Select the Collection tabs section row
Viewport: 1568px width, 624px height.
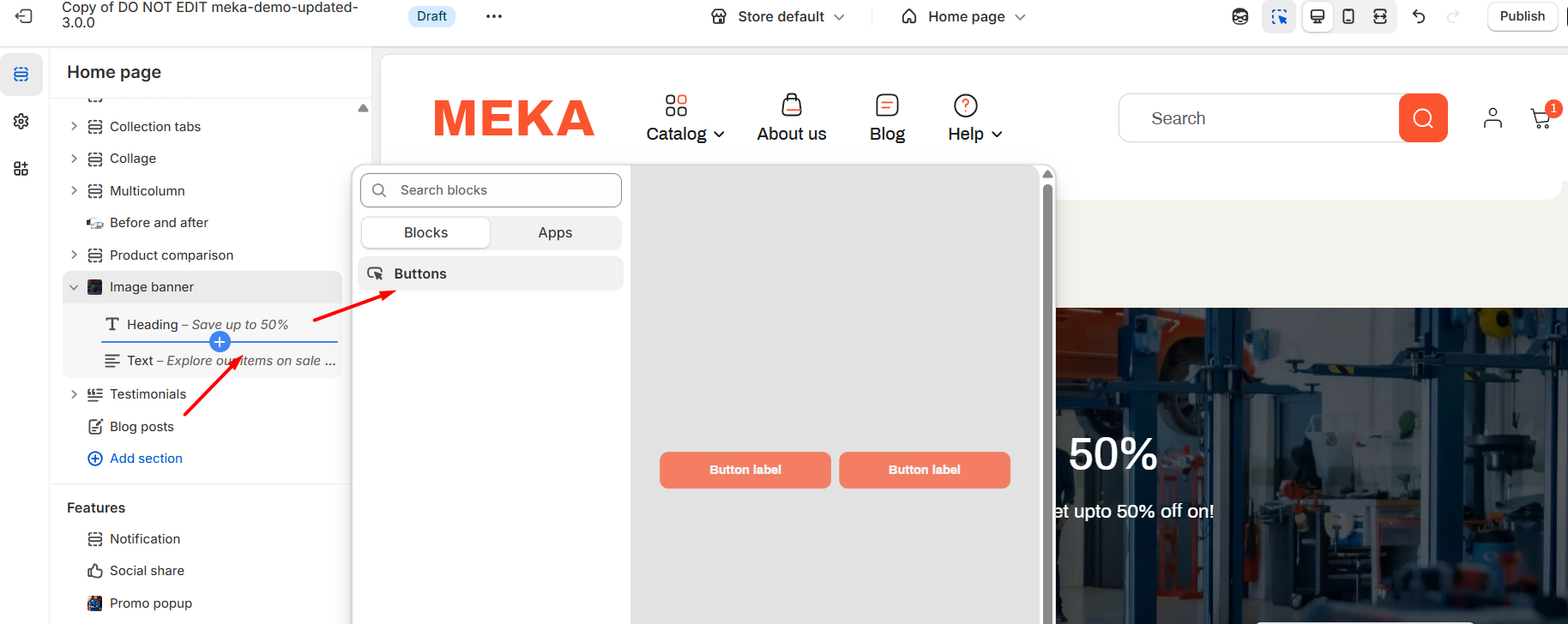[202, 127]
